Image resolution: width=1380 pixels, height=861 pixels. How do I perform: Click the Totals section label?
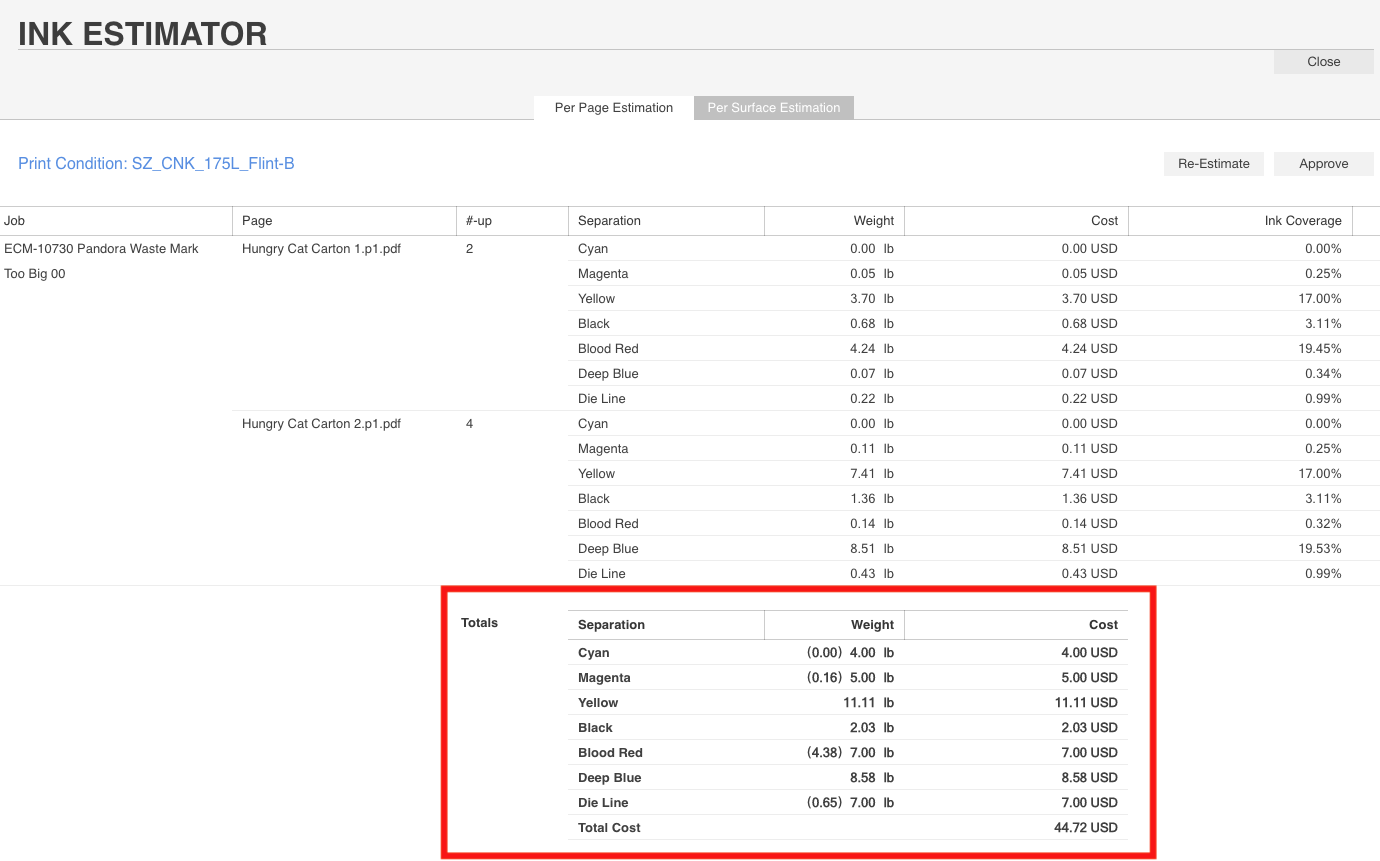pos(479,623)
